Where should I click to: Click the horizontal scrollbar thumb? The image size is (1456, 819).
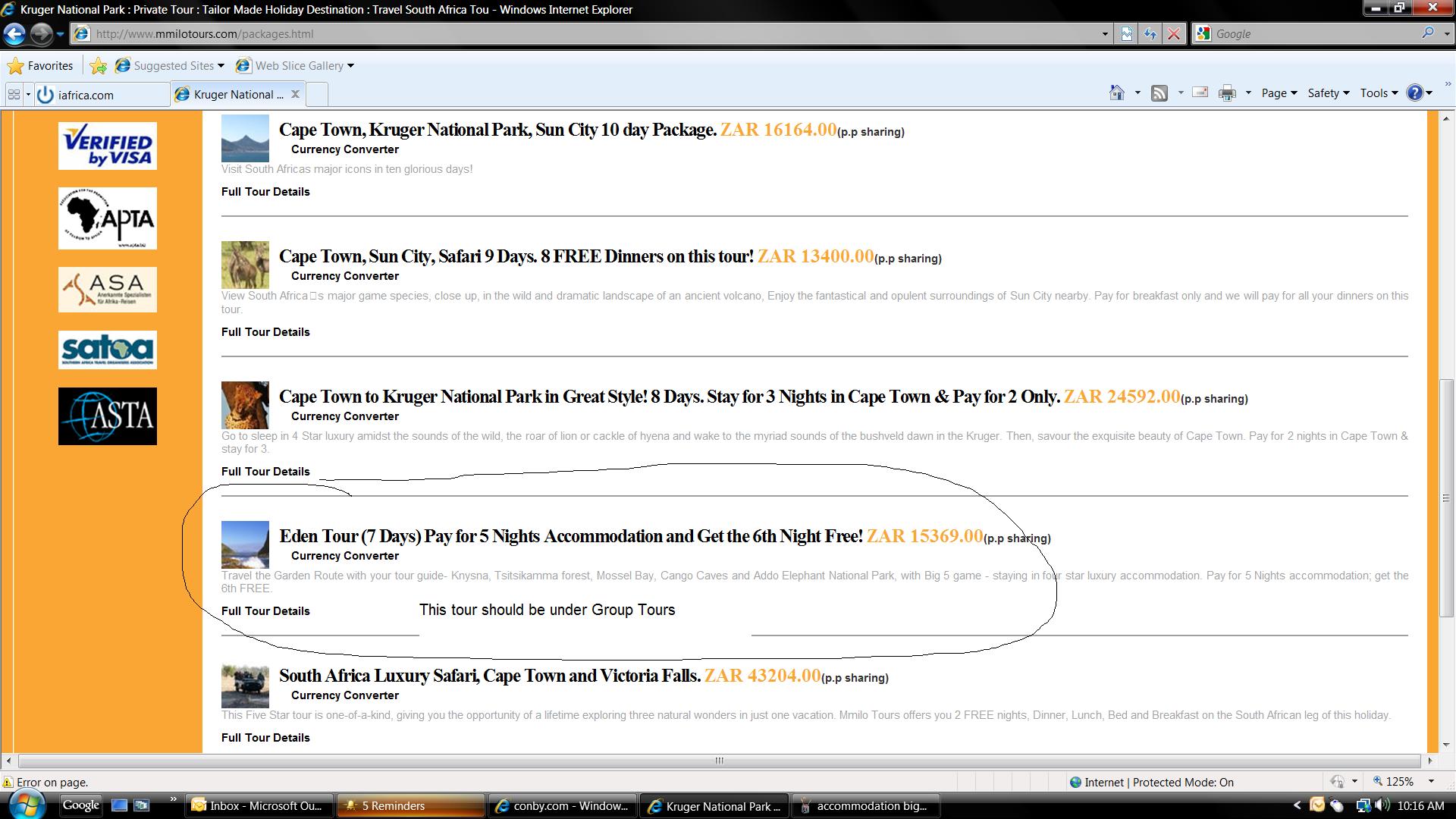[x=719, y=761]
